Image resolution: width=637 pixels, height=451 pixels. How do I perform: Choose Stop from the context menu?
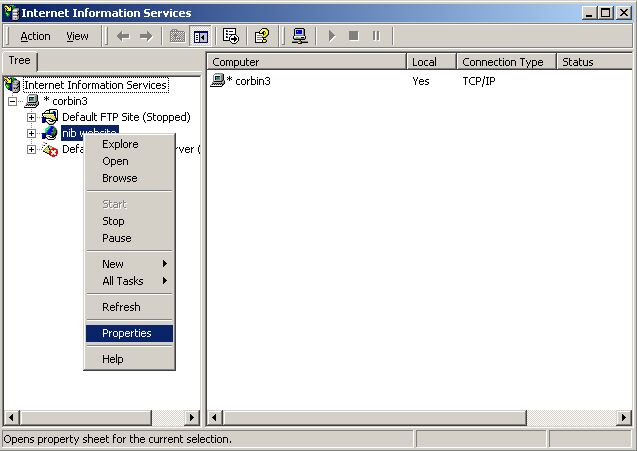129,221
